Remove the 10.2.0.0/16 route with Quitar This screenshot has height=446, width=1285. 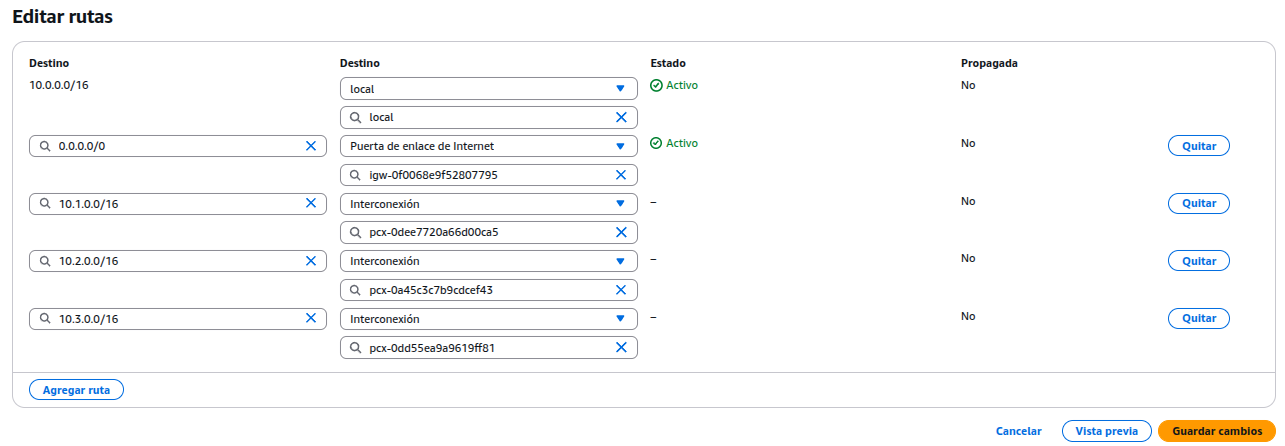1198,261
